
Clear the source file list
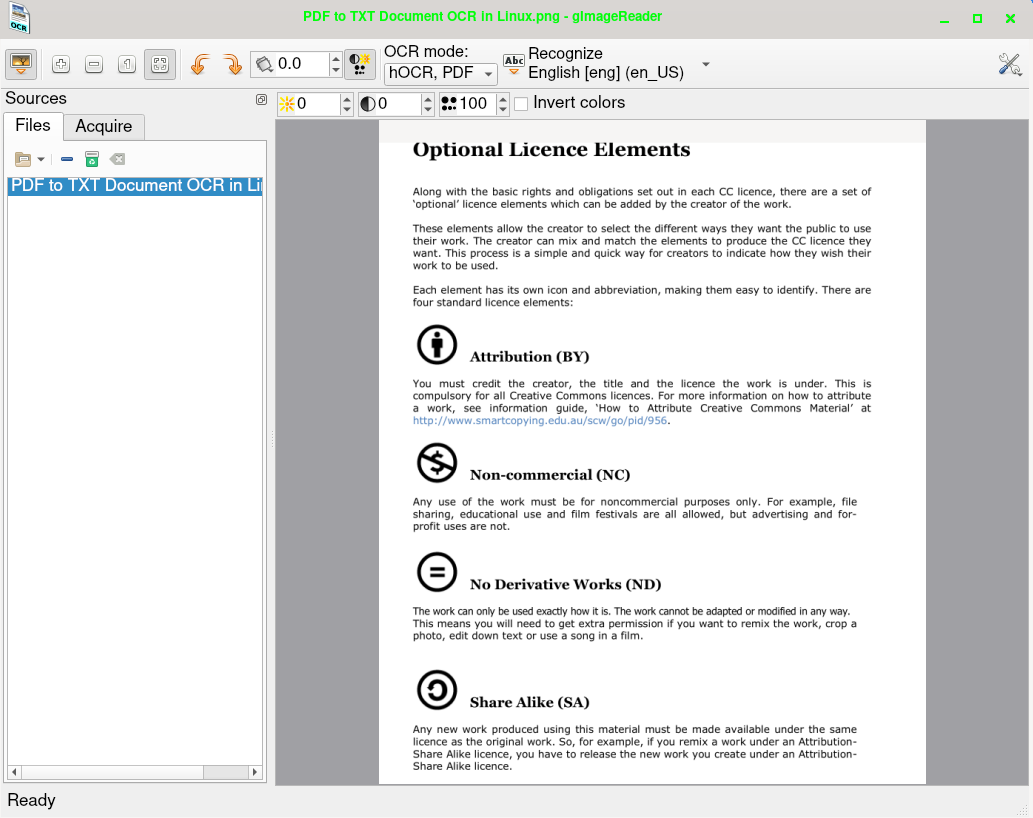pyautogui.click(x=116, y=159)
